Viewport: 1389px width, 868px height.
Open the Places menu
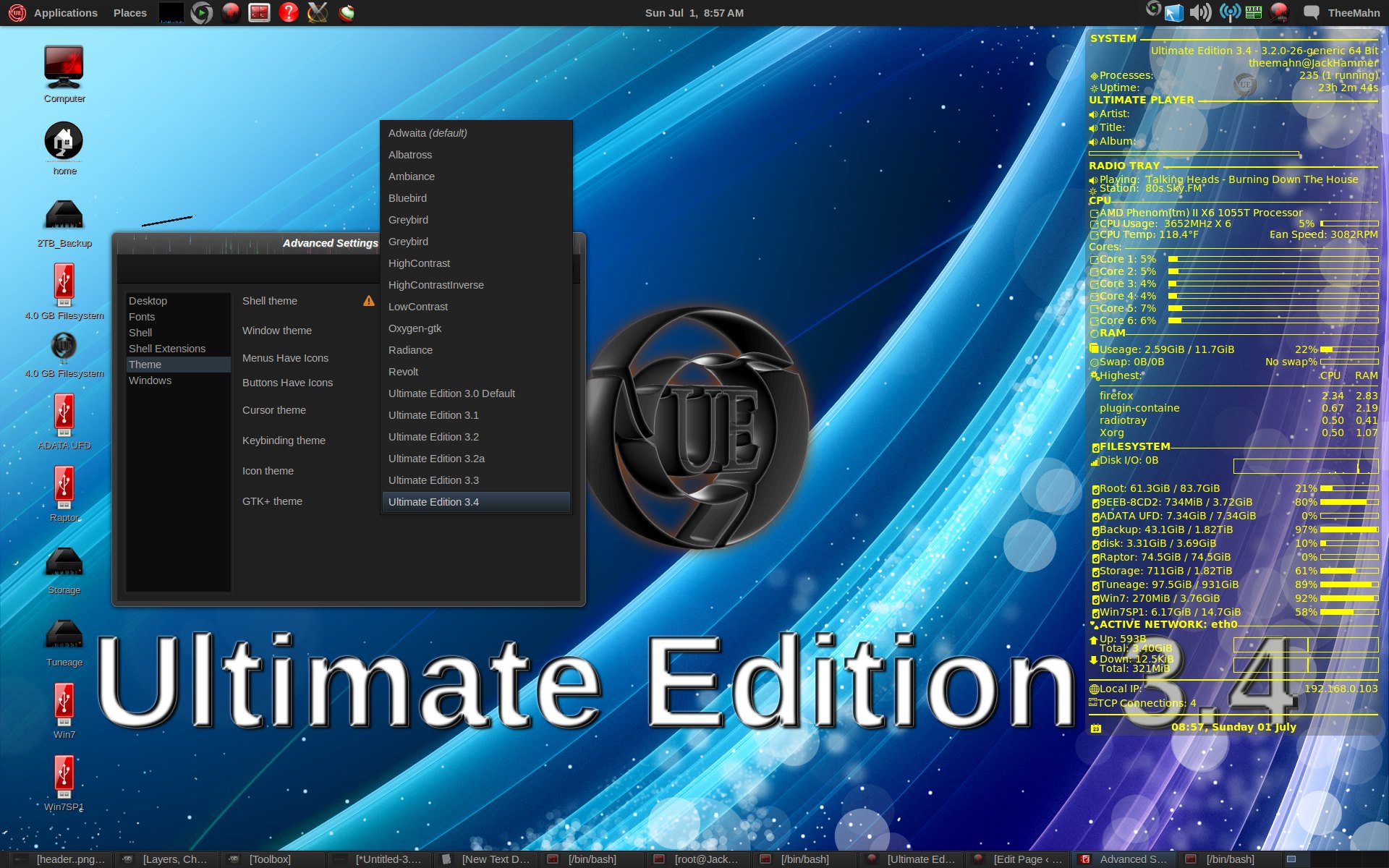(129, 13)
